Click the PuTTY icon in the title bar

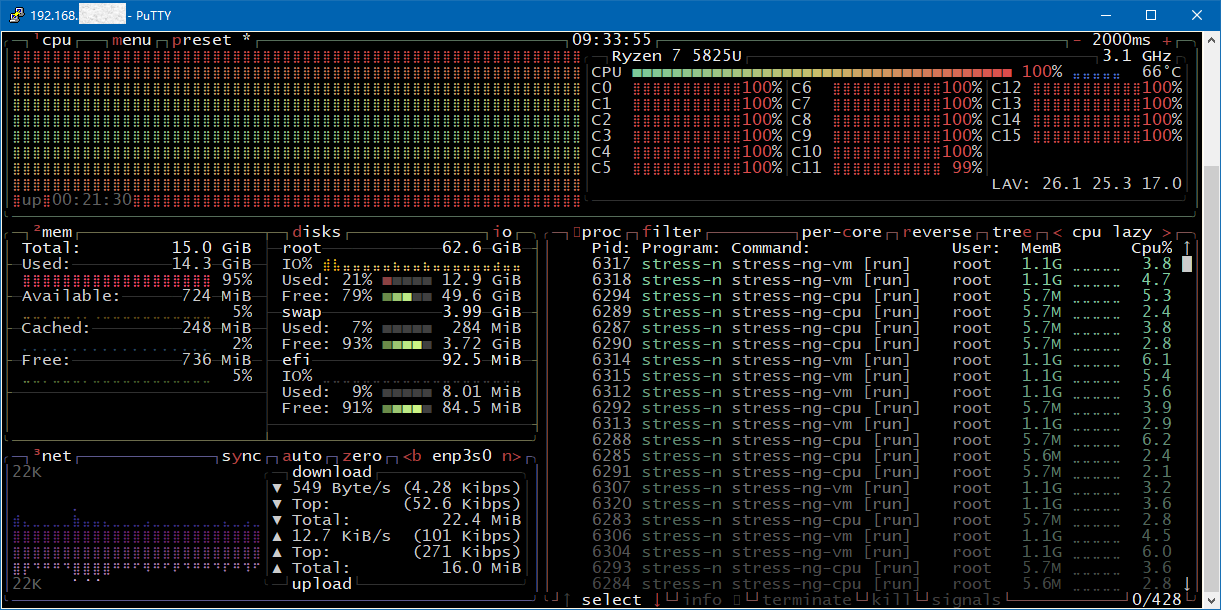pyautogui.click(x=15, y=15)
